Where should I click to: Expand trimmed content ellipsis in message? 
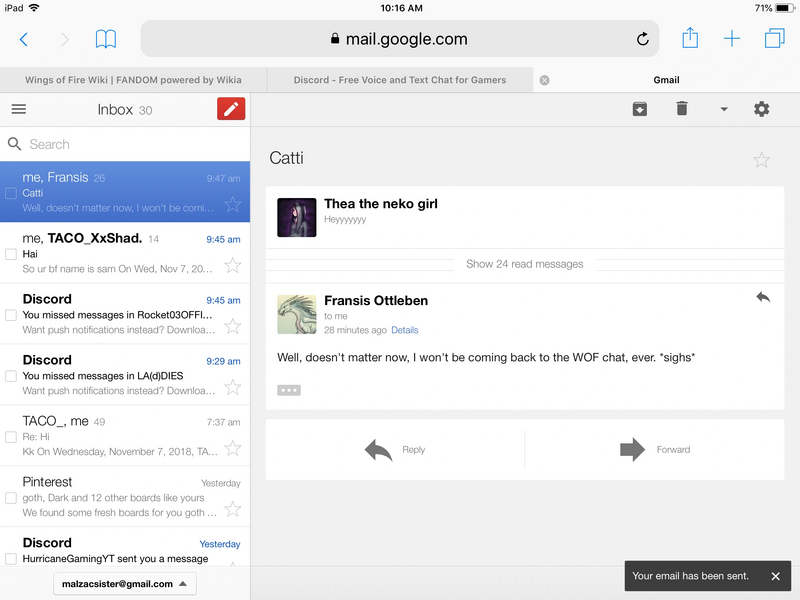click(x=289, y=390)
